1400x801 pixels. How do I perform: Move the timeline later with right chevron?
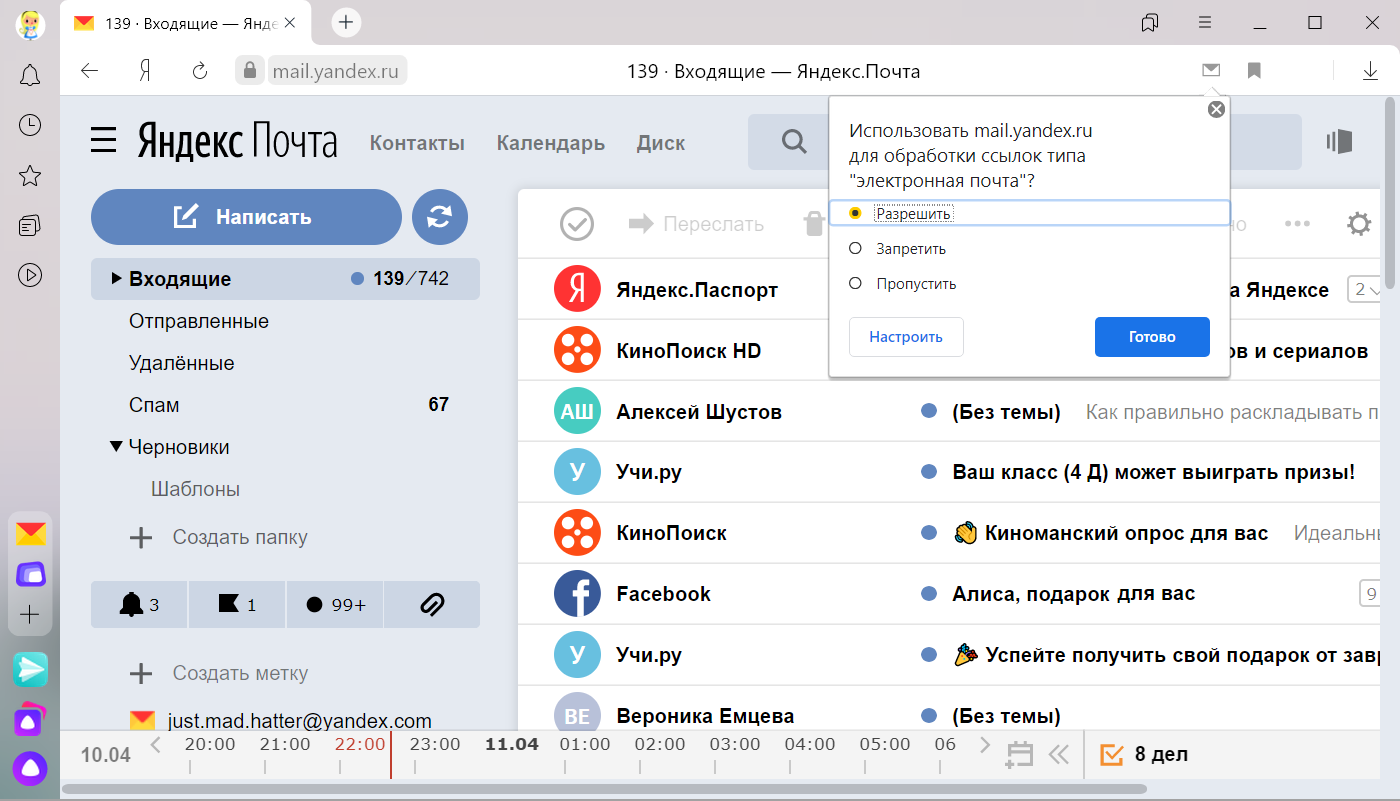[985, 745]
